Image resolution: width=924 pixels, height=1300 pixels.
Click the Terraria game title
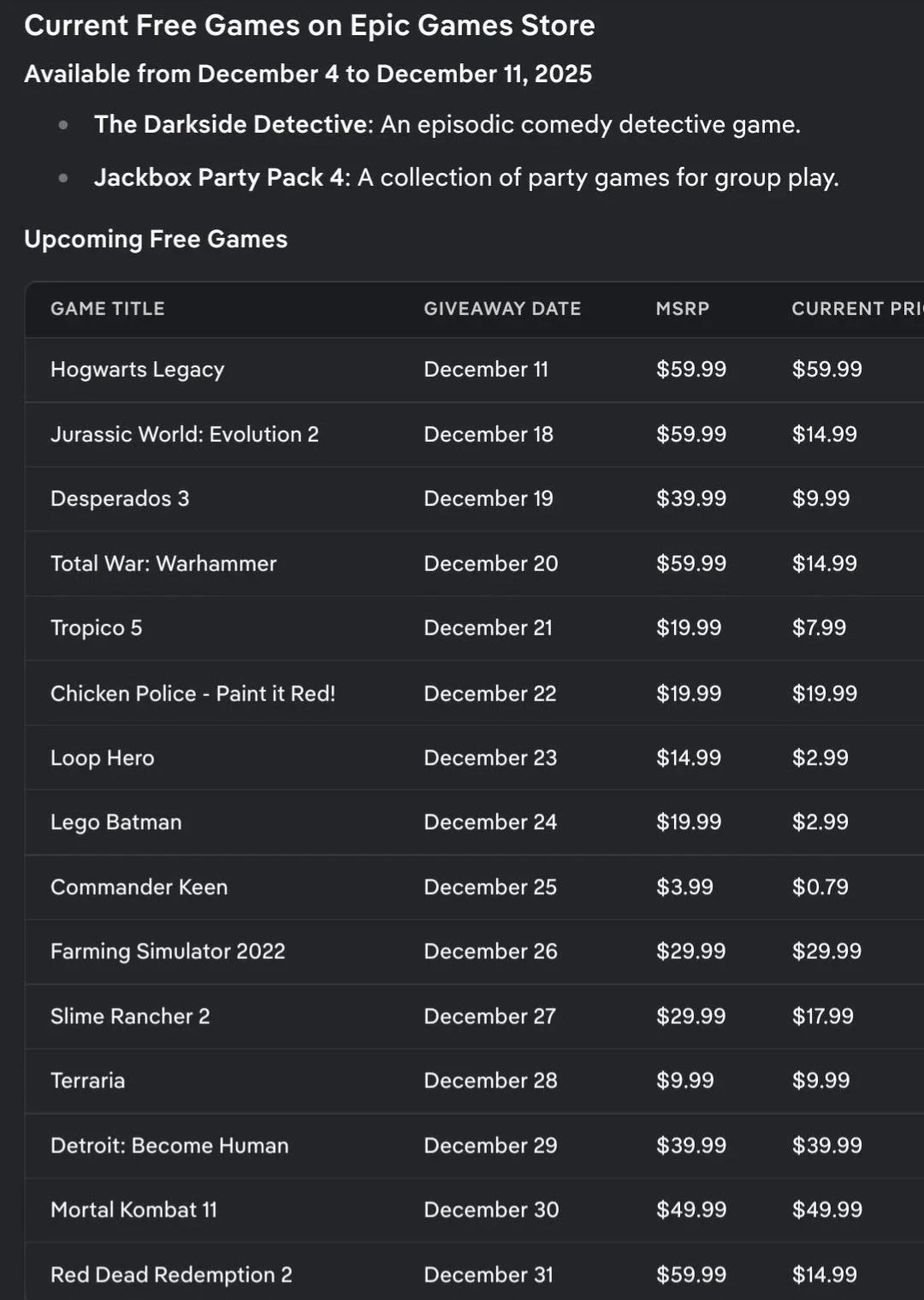click(x=87, y=1081)
